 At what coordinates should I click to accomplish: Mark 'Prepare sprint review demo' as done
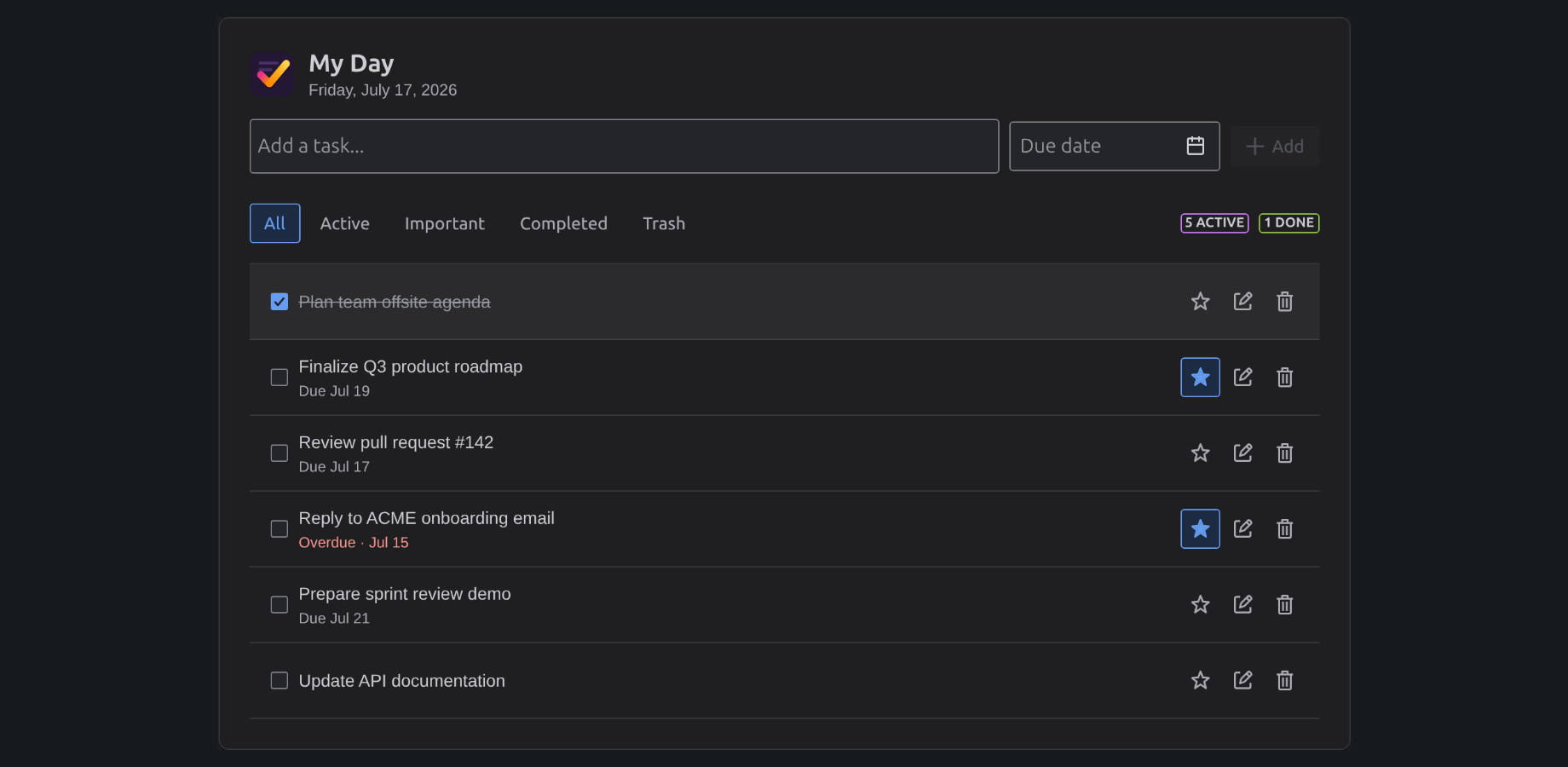click(x=279, y=605)
